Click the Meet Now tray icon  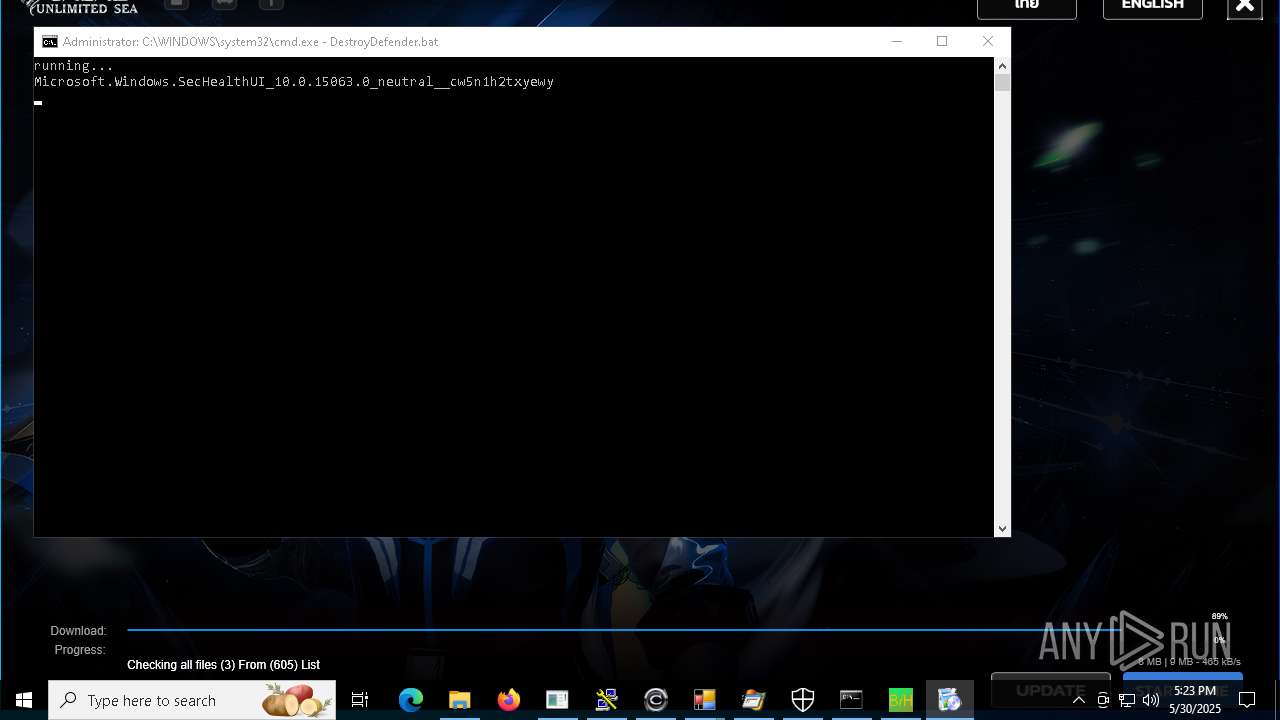1103,700
